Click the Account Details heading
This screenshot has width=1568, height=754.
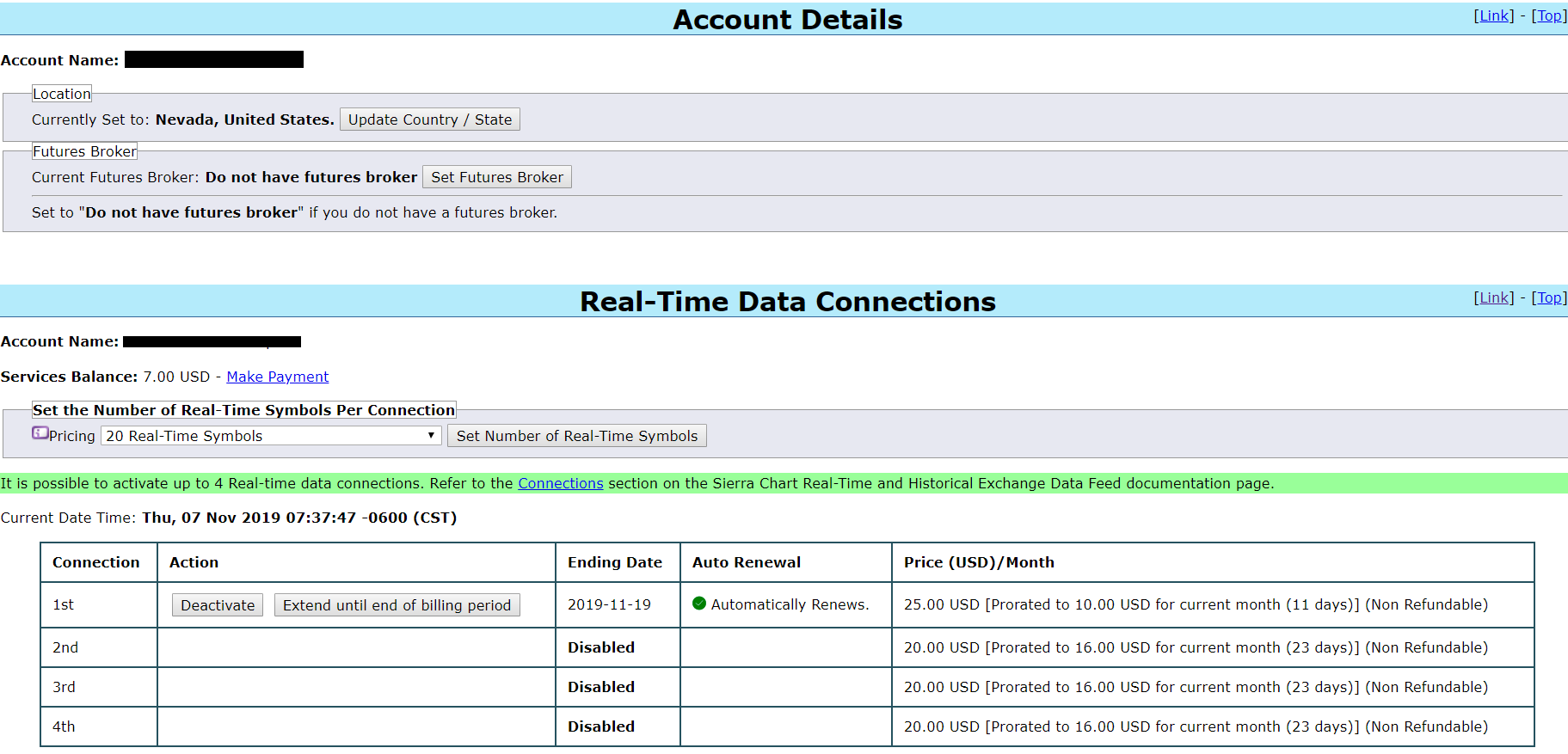788,20
